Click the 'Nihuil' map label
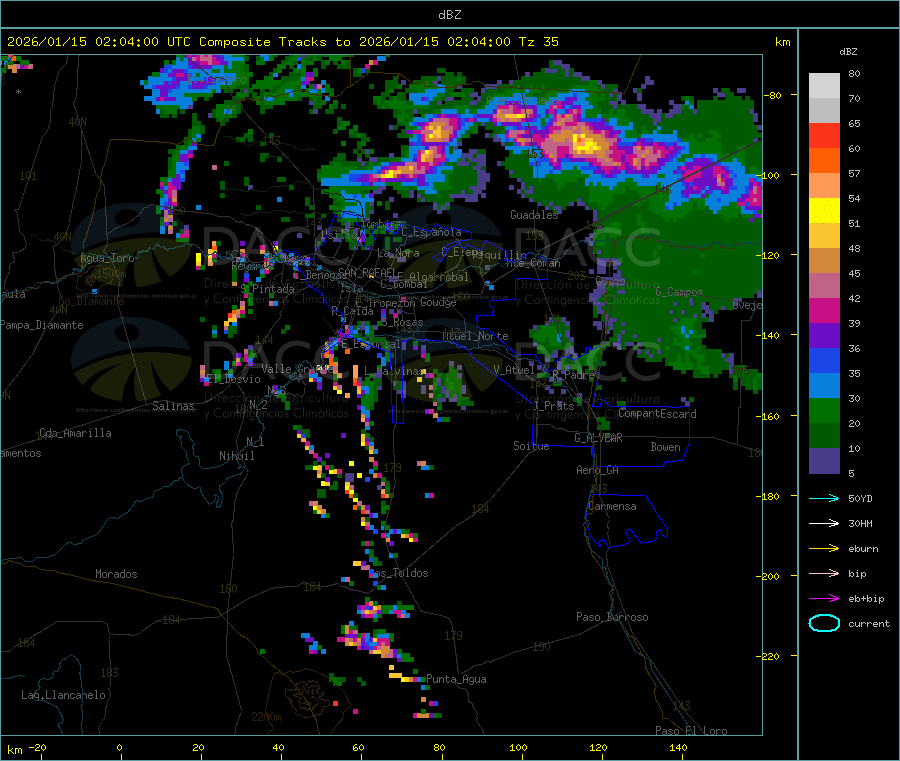Image resolution: width=900 pixels, height=761 pixels. pos(236,456)
